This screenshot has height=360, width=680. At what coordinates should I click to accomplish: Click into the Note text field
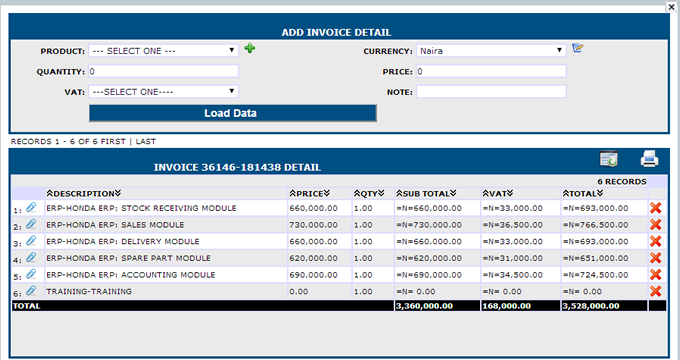click(x=491, y=92)
